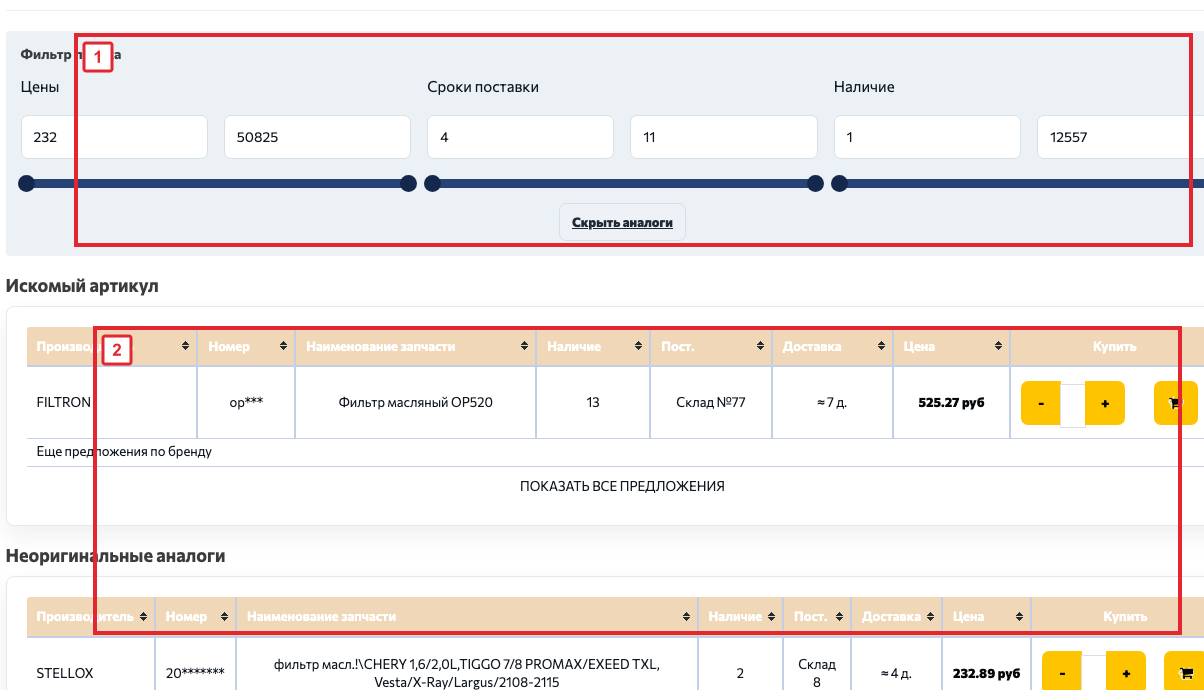Focus the maximum delivery days field 11
Viewport: 1204px width, 690px height.
pos(723,137)
